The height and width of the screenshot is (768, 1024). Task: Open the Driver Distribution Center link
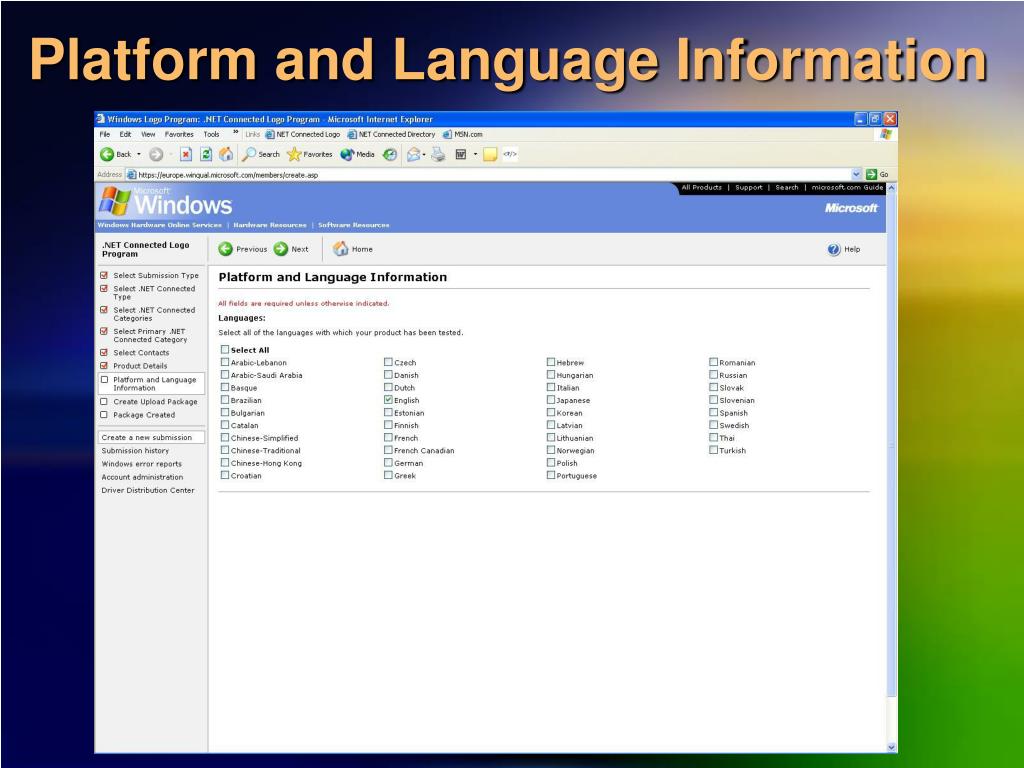coord(148,490)
